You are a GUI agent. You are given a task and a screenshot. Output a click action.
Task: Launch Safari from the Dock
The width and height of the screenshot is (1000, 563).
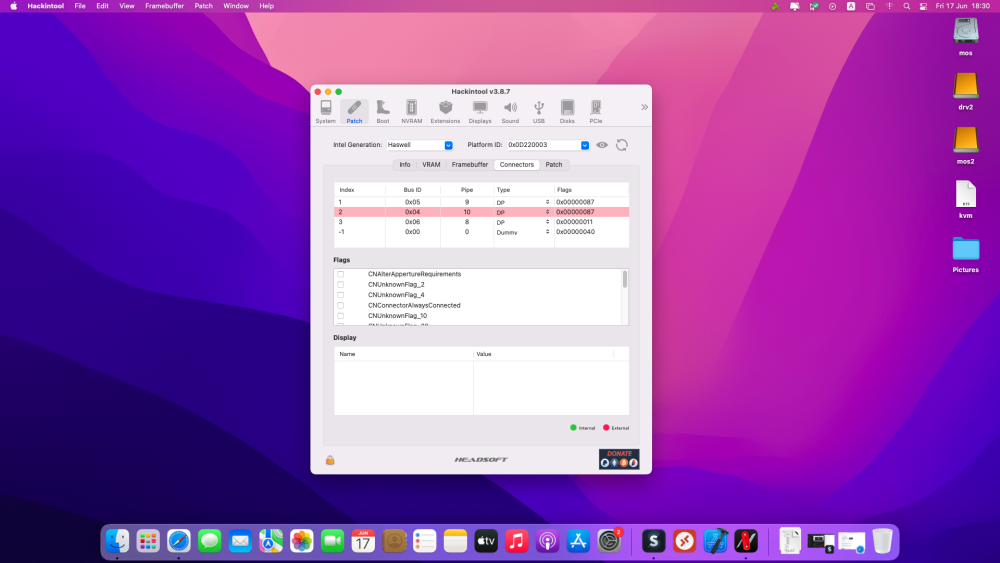(x=179, y=541)
